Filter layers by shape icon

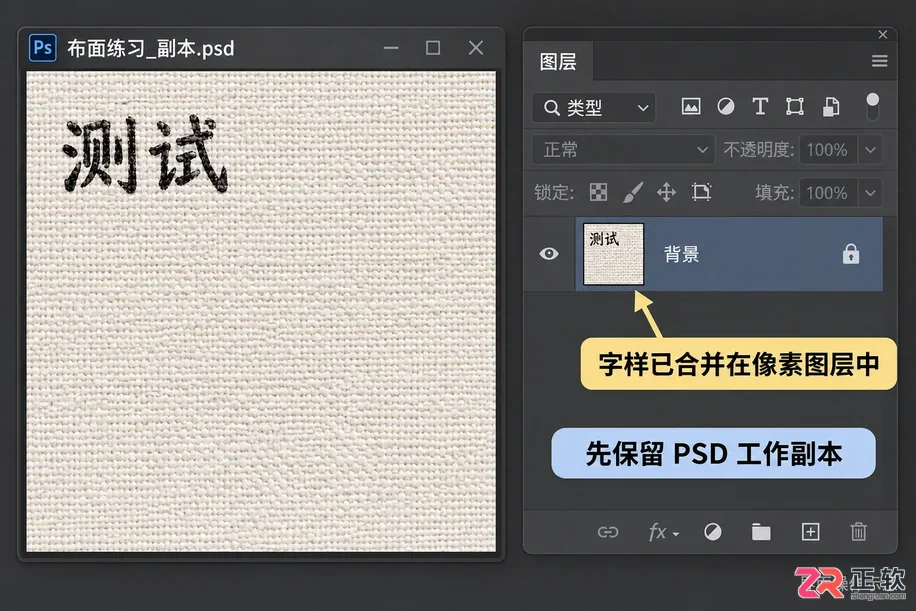pos(794,107)
